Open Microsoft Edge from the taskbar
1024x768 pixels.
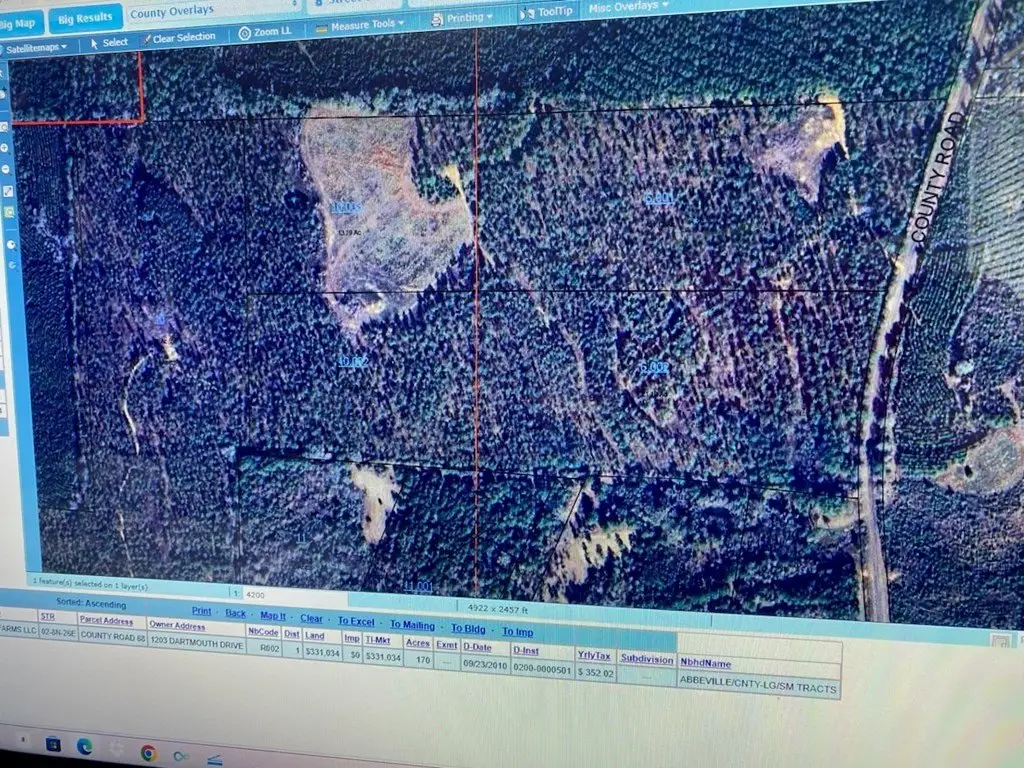pos(85,746)
